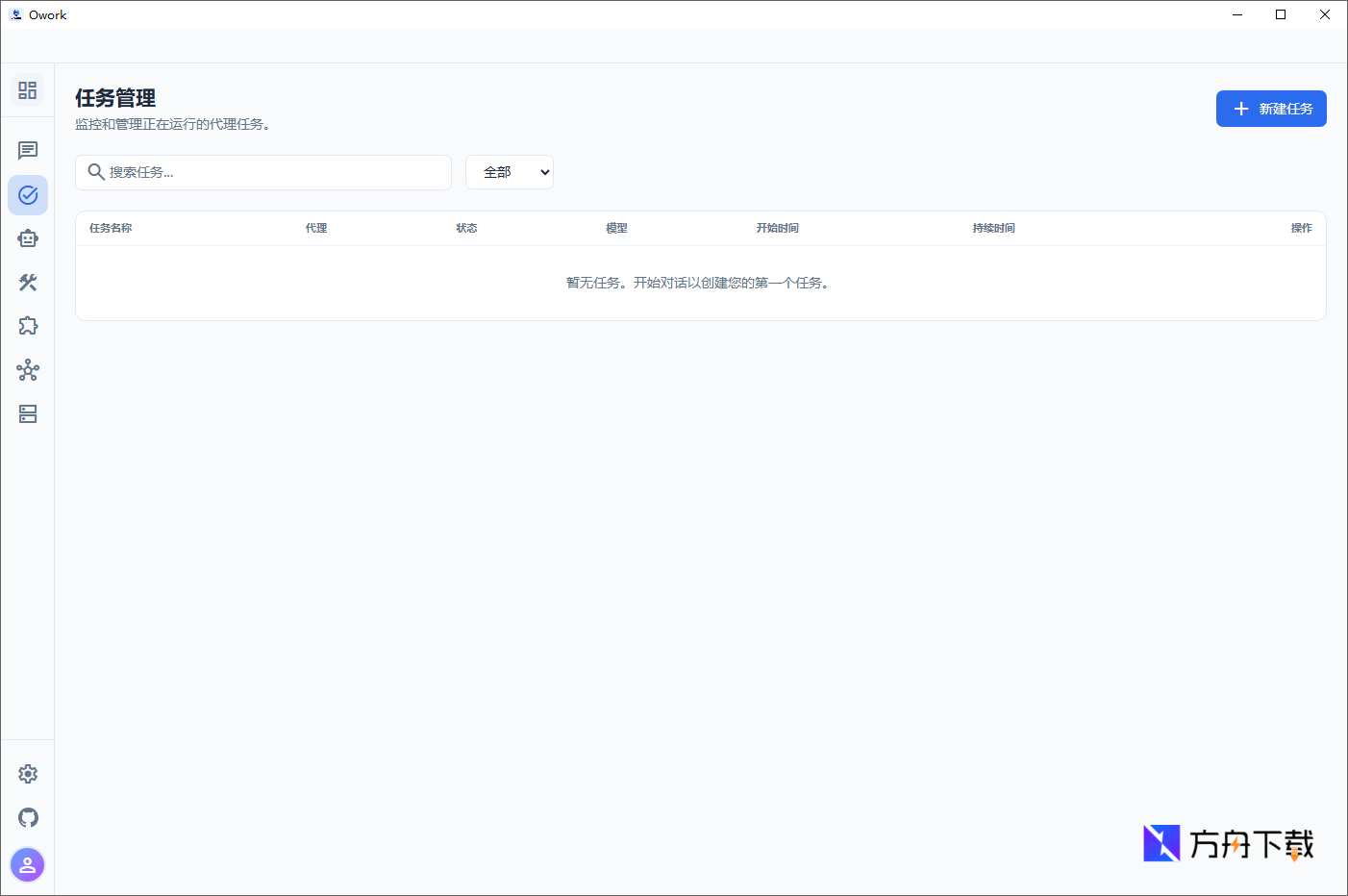
Task: Click the 持续时间 column header
Action: click(x=993, y=229)
